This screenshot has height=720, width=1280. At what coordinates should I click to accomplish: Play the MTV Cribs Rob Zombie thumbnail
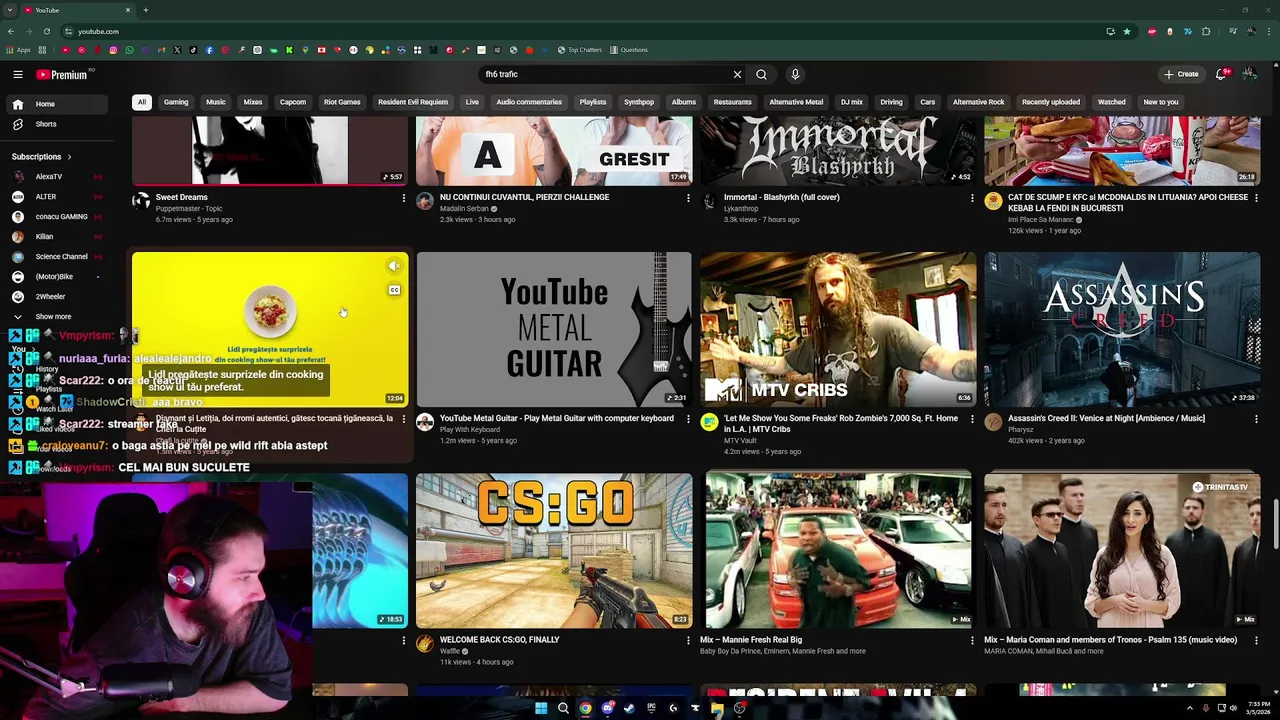[838, 329]
